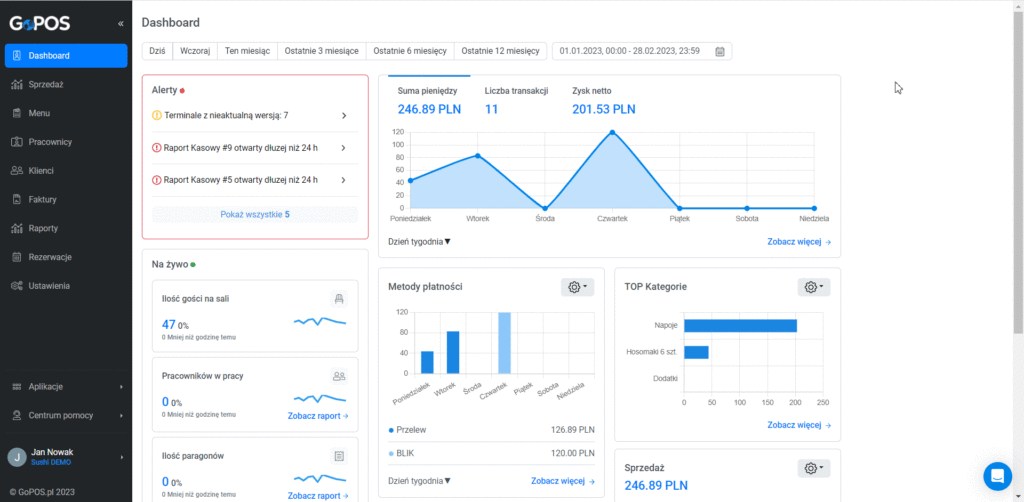Screen dimensions: 1024x502
Task: Click the date range input field
Action: coord(642,51)
